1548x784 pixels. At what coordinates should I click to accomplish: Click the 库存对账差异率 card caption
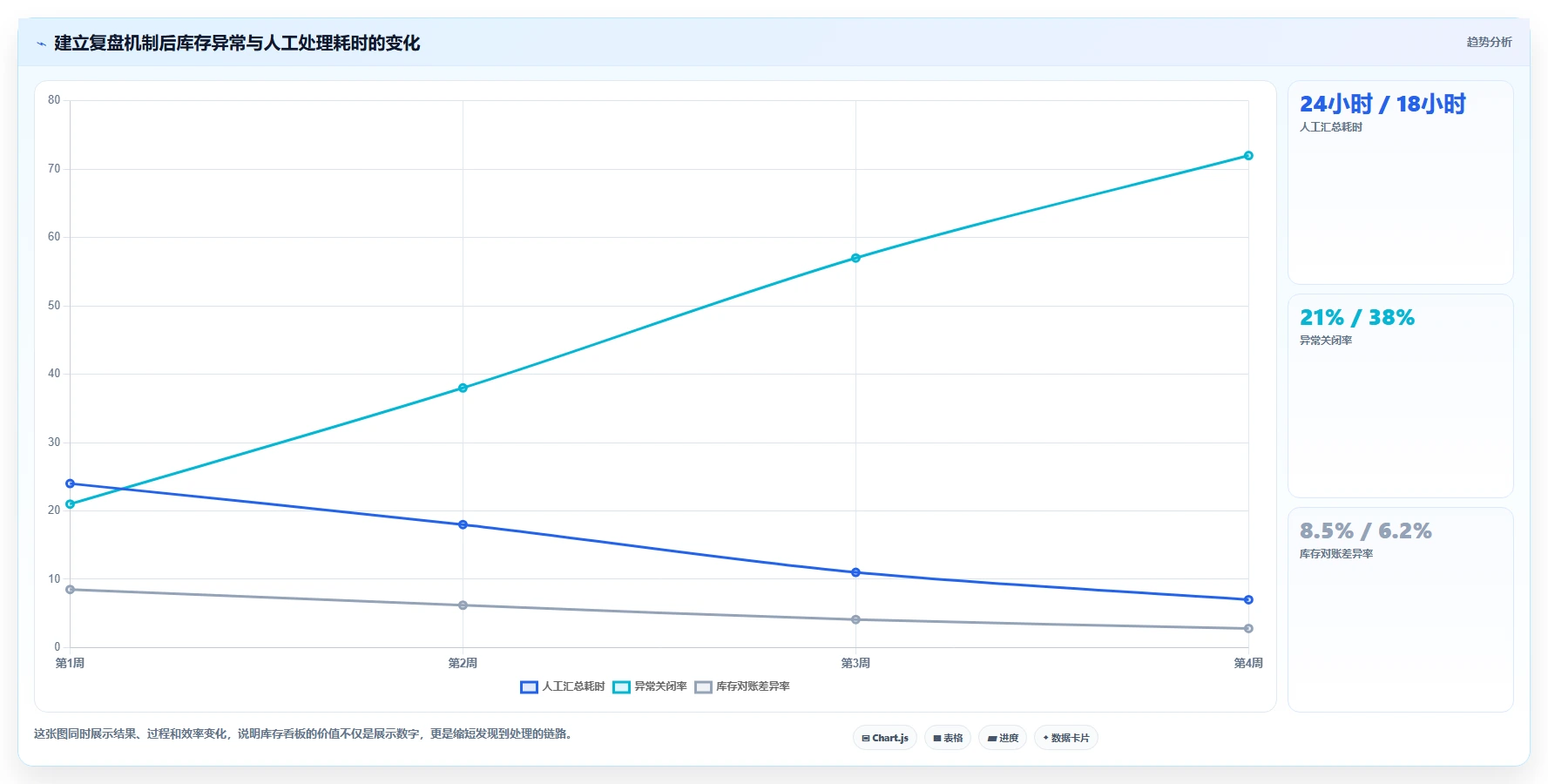(1336, 554)
